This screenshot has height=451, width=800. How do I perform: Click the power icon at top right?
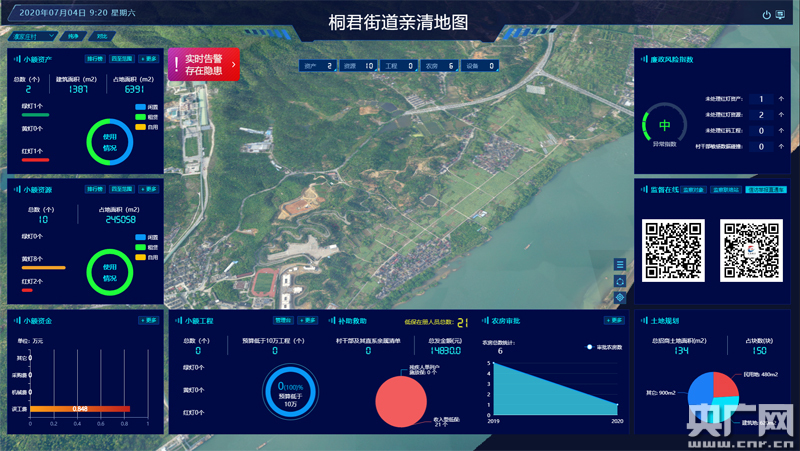point(767,15)
